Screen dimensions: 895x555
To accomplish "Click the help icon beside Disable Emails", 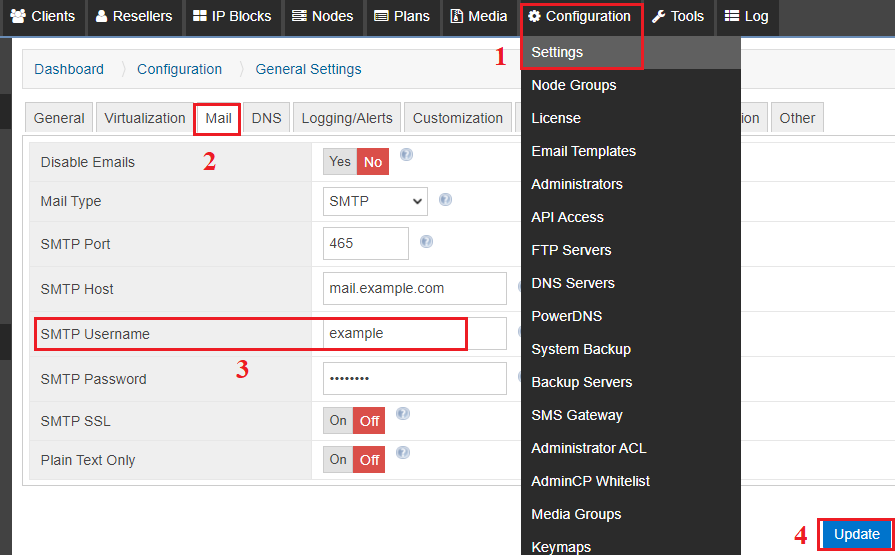I will coord(406,155).
